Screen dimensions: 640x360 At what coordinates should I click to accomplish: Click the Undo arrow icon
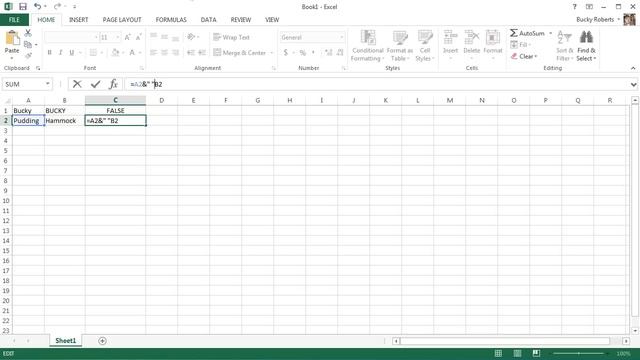click(38, 6)
